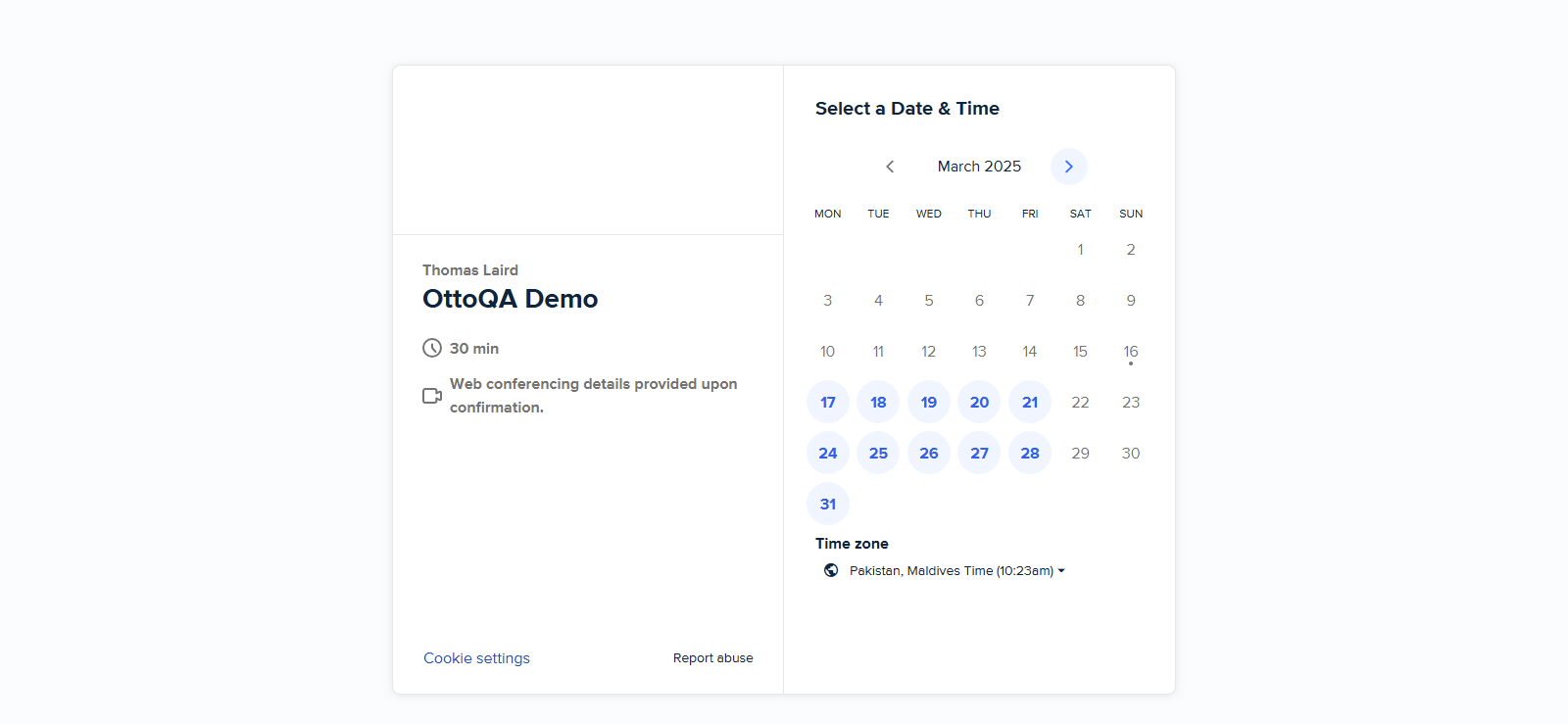1568x724 pixels.
Task: Click unavailable date 15
Action: (x=1080, y=351)
